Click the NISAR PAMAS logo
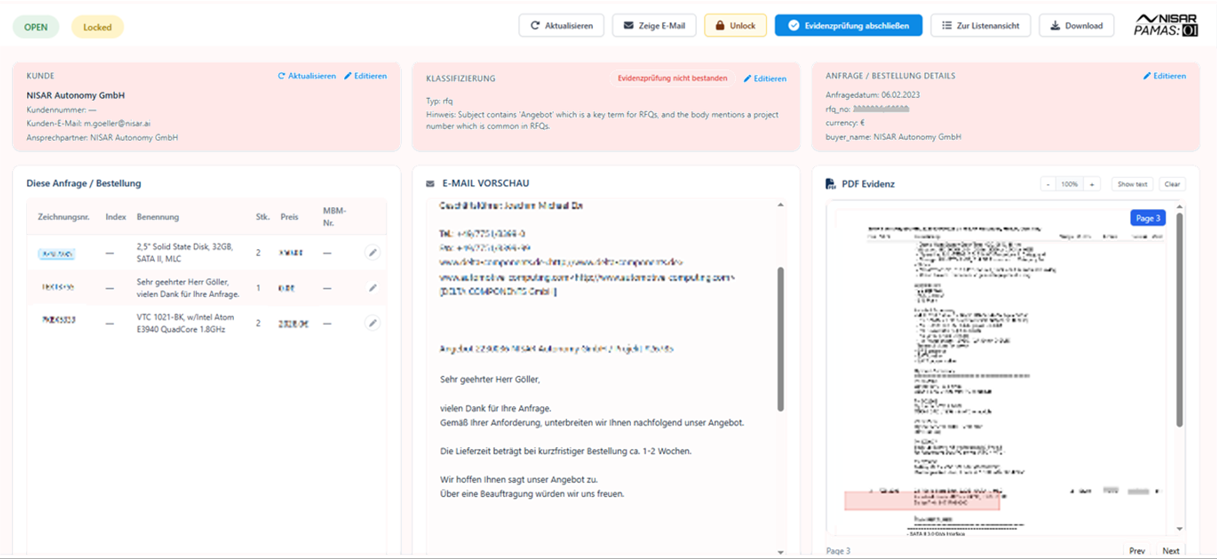The image size is (1217, 559). pos(1165,25)
